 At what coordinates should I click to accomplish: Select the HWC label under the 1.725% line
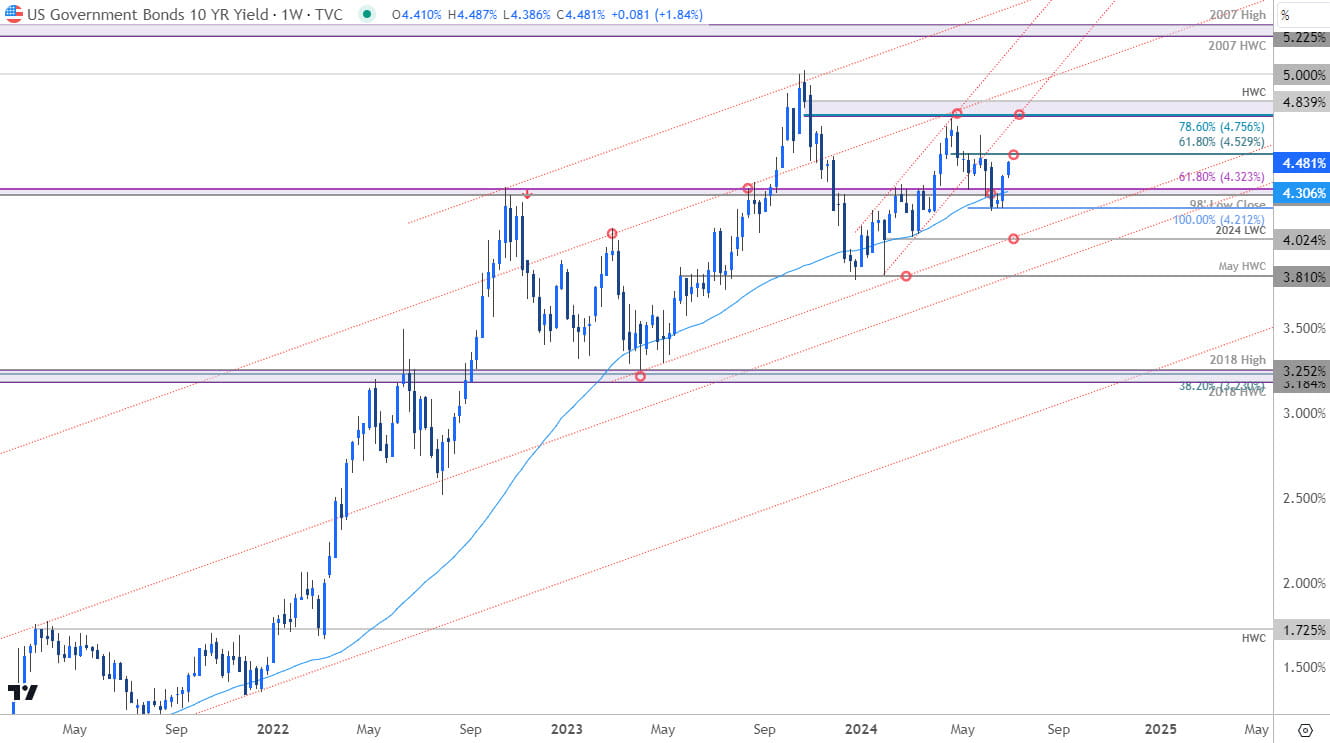click(x=1253, y=638)
